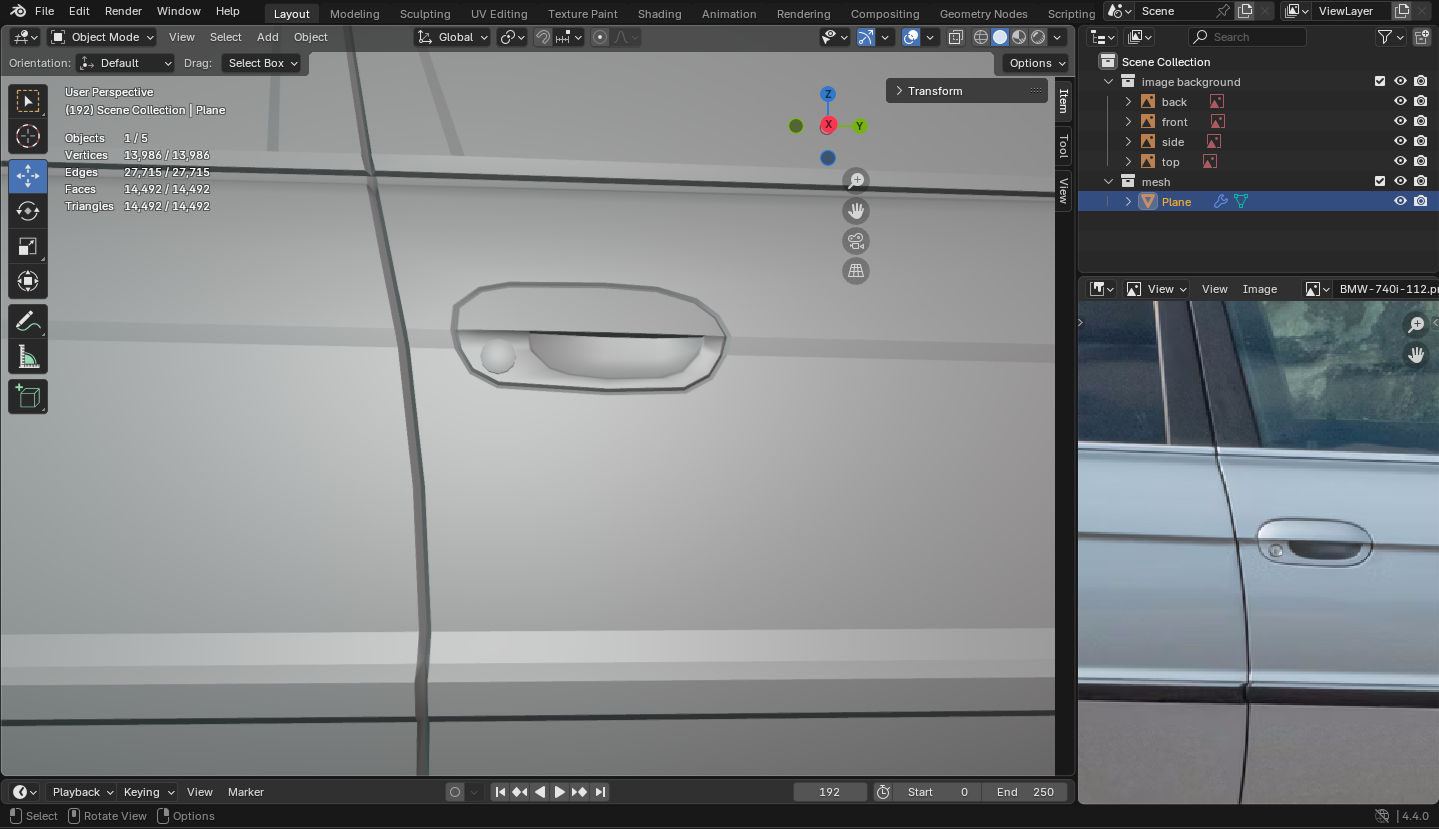Image resolution: width=1439 pixels, height=829 pixels.
Task: Open the Default orientation dropdown
Action: coord(125,63)
